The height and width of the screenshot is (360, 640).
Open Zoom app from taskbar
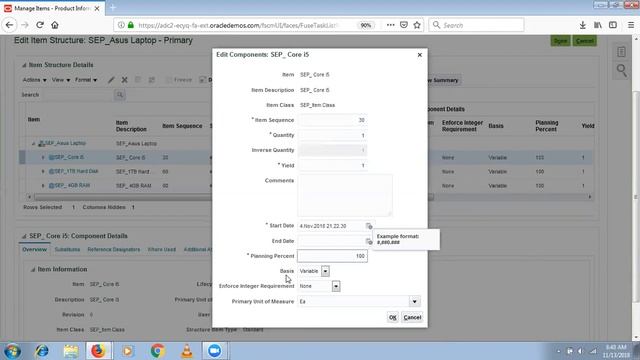215,351
